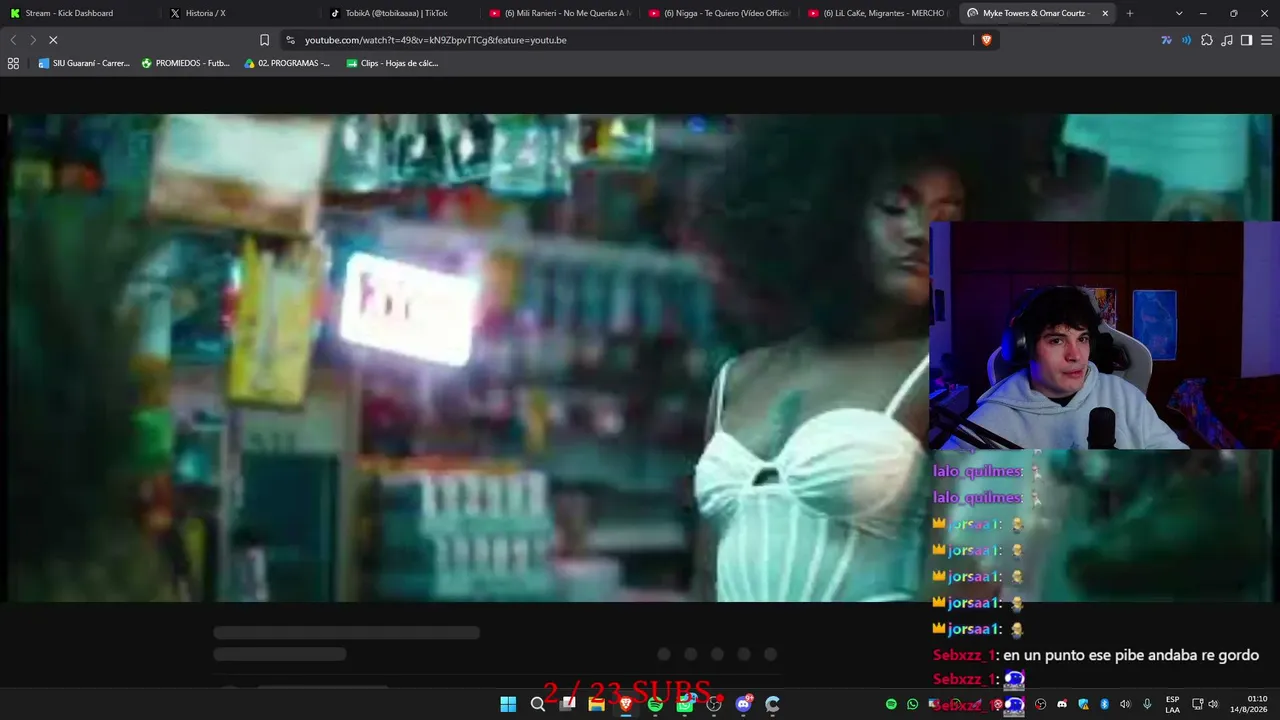
Task: Click the OBS icon in system tray
Action: coord(1041,704)
